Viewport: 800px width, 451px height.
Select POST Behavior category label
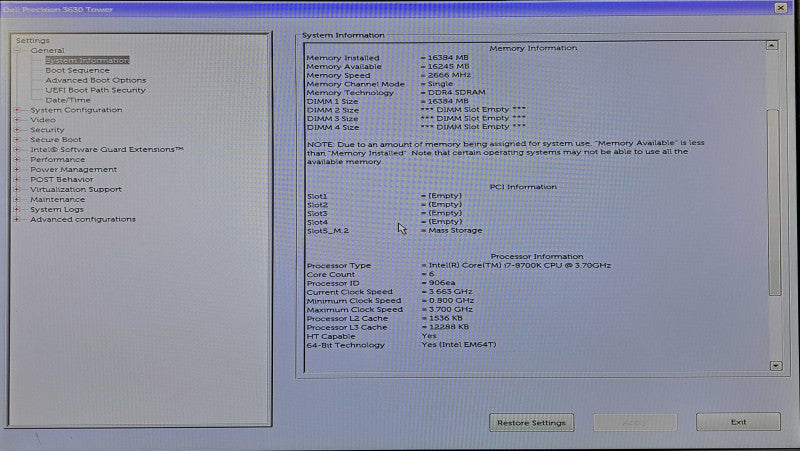pyautogui.click(x=62, y=179)
